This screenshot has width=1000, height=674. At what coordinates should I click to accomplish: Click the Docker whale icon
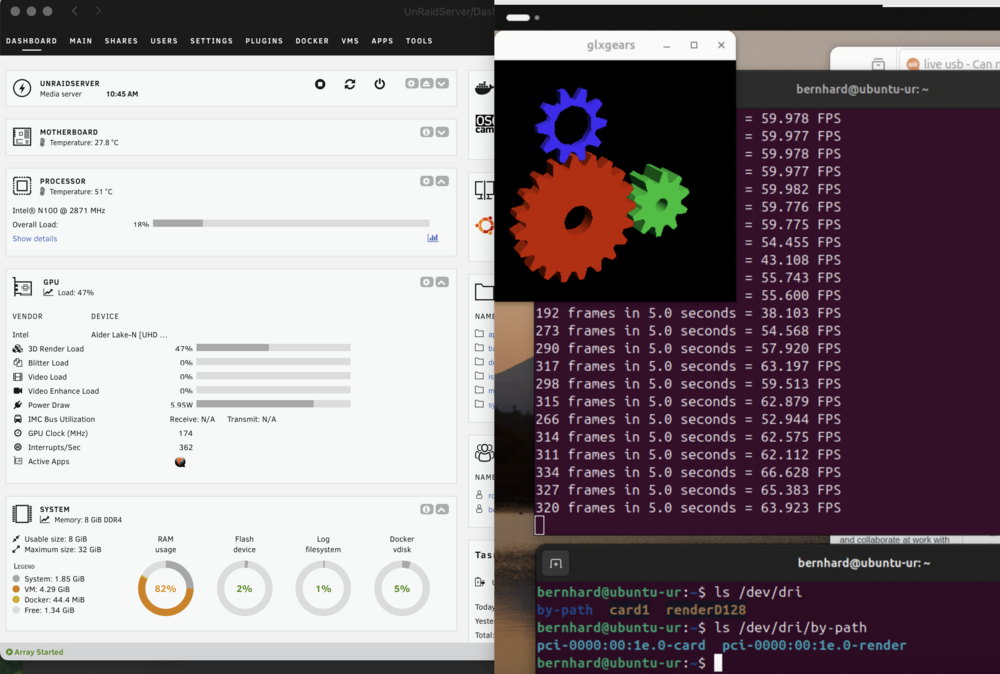485,88
